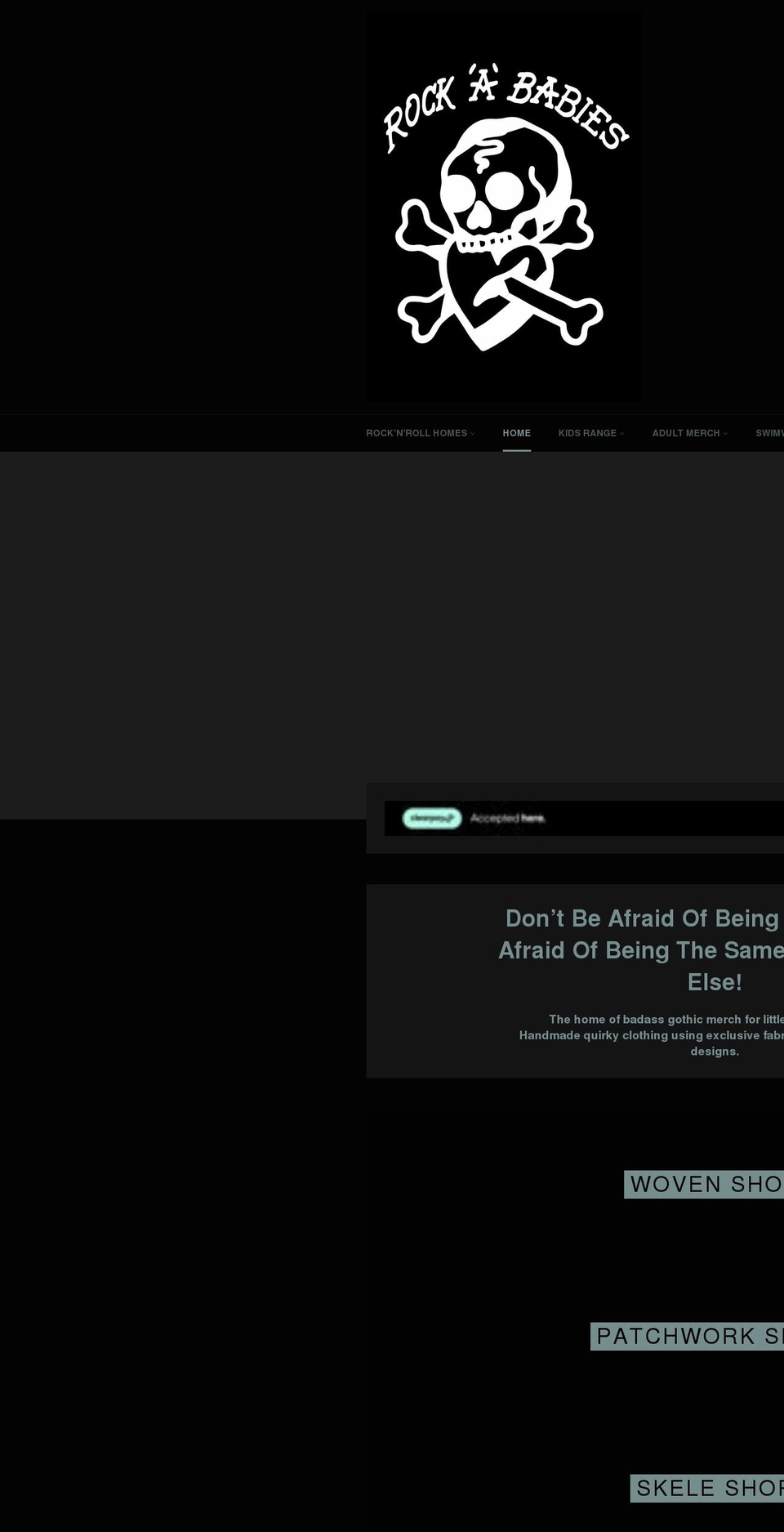Go to the Home menu item
This screenshot has width=784, height=1532.
516,433
